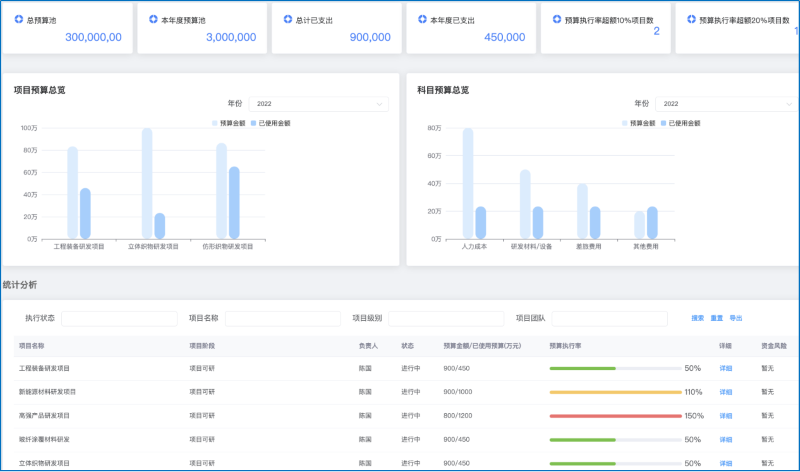Click the 差旅费用 bar group in chart

589,211
